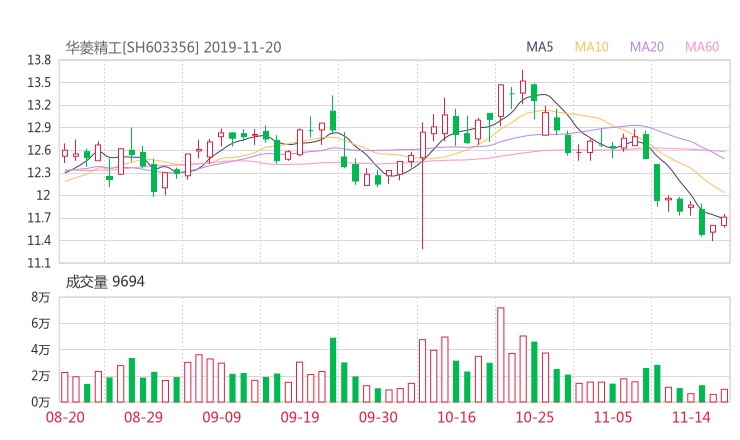This screenshot has width=740, height=440.
Task: Click the 12.9 price axis label
Action: click(x=39, y=127)
